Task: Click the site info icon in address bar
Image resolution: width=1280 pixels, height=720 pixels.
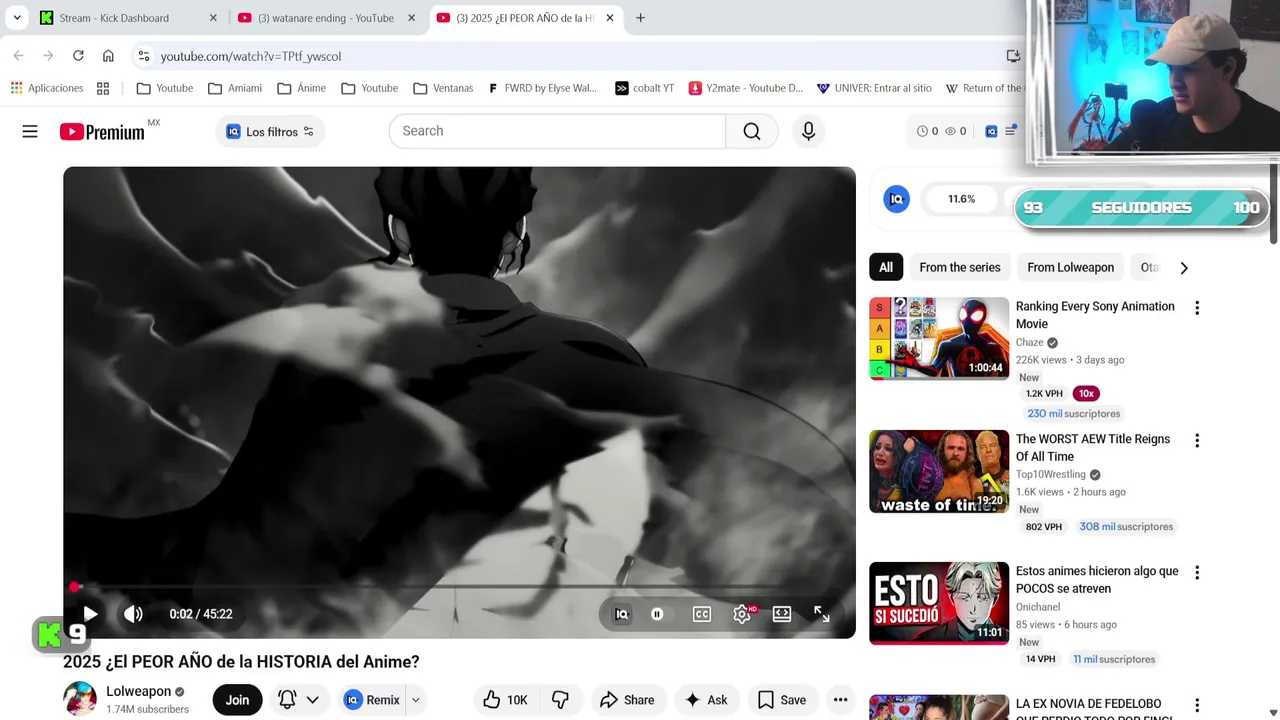Action: (x=144, y=56)
